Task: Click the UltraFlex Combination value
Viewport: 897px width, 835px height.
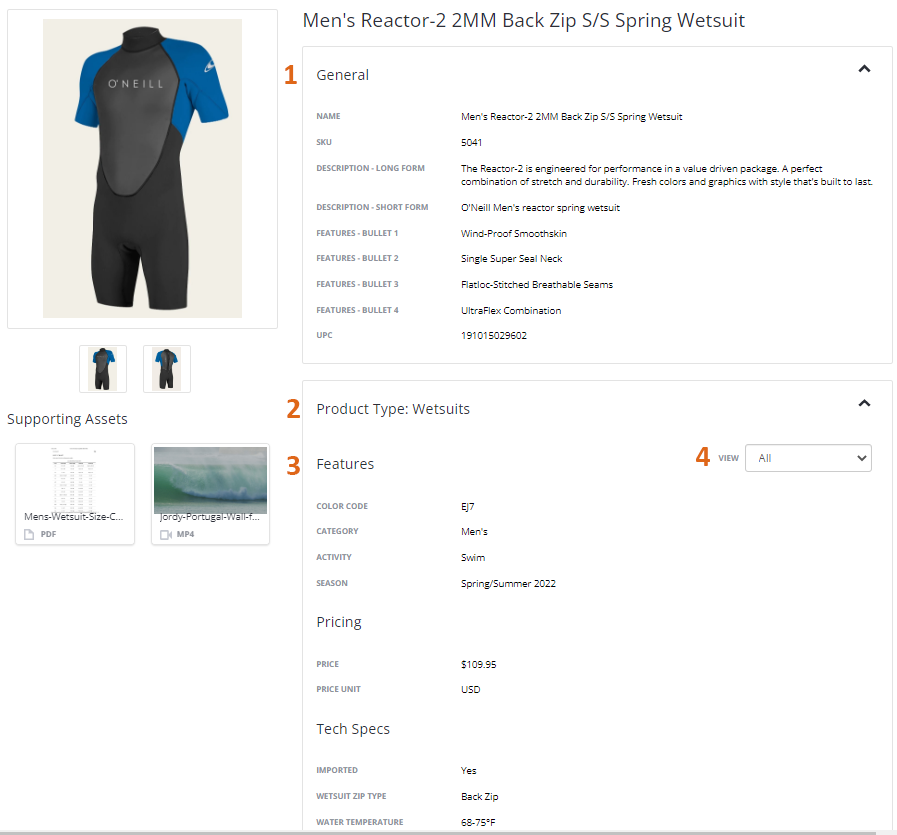Action: click(511, 311)
